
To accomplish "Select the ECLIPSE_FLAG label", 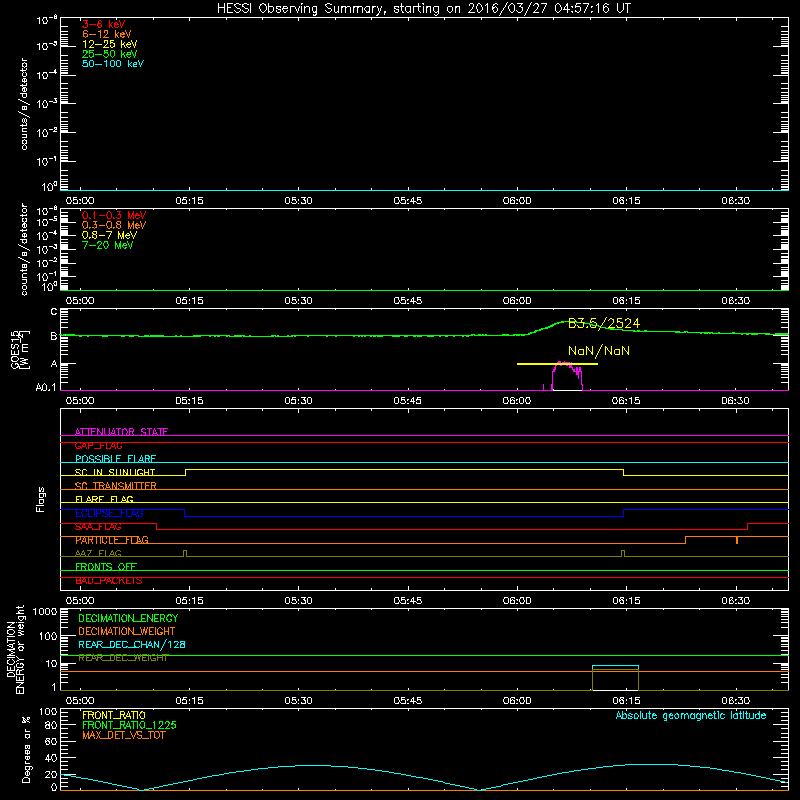I will [109, 513].
